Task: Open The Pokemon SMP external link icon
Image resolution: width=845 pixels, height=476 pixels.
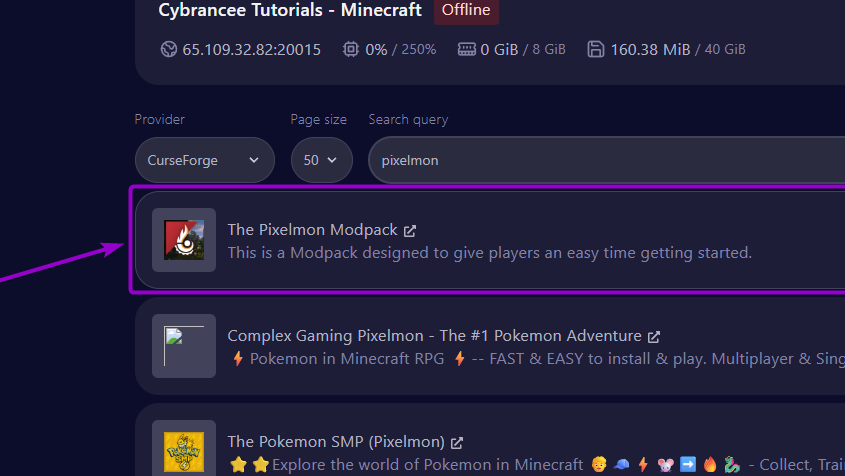Action: (457, 443)
